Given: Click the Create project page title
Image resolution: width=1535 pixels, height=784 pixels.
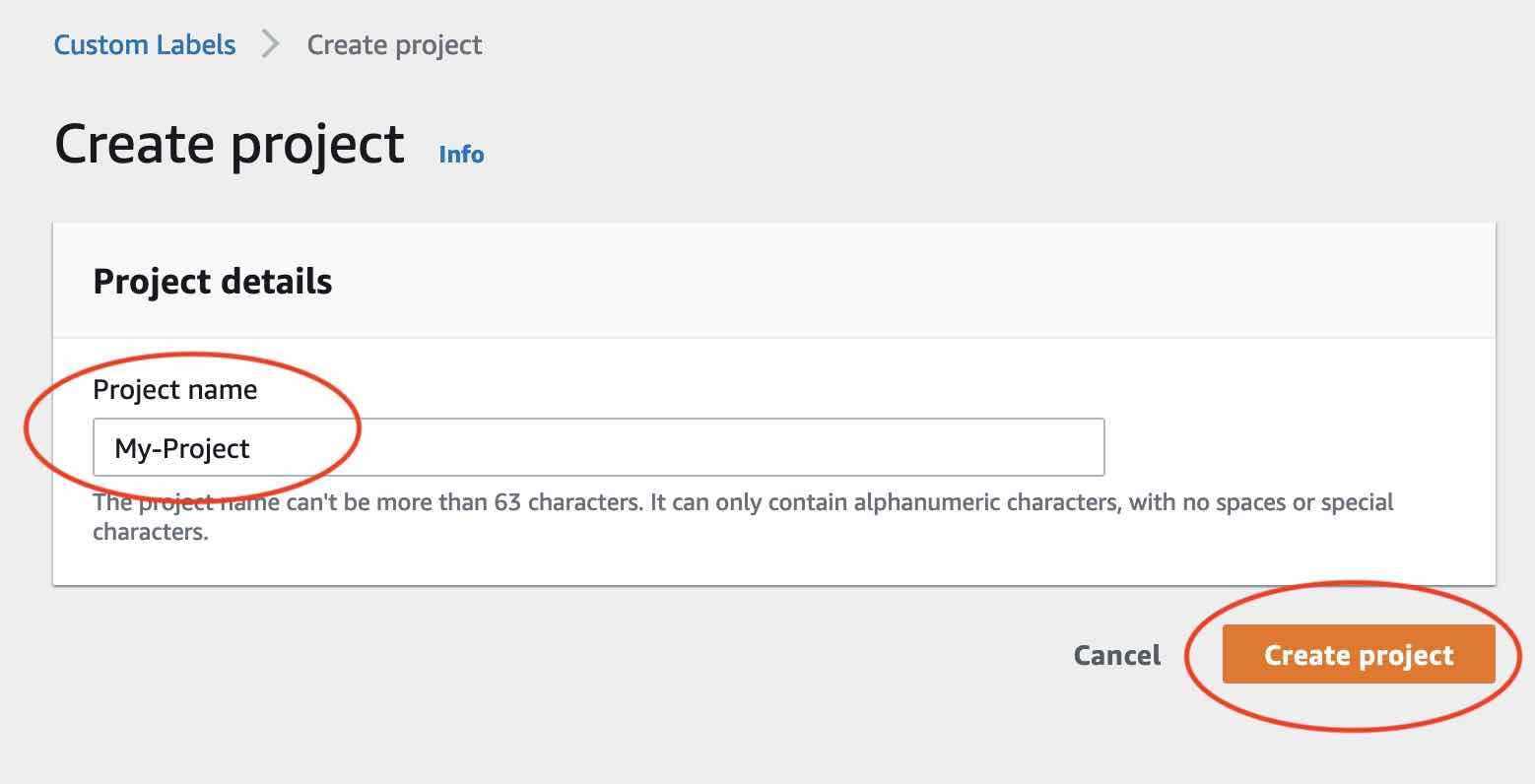Looking at the screenshot, I should click(x=229, y=144).
